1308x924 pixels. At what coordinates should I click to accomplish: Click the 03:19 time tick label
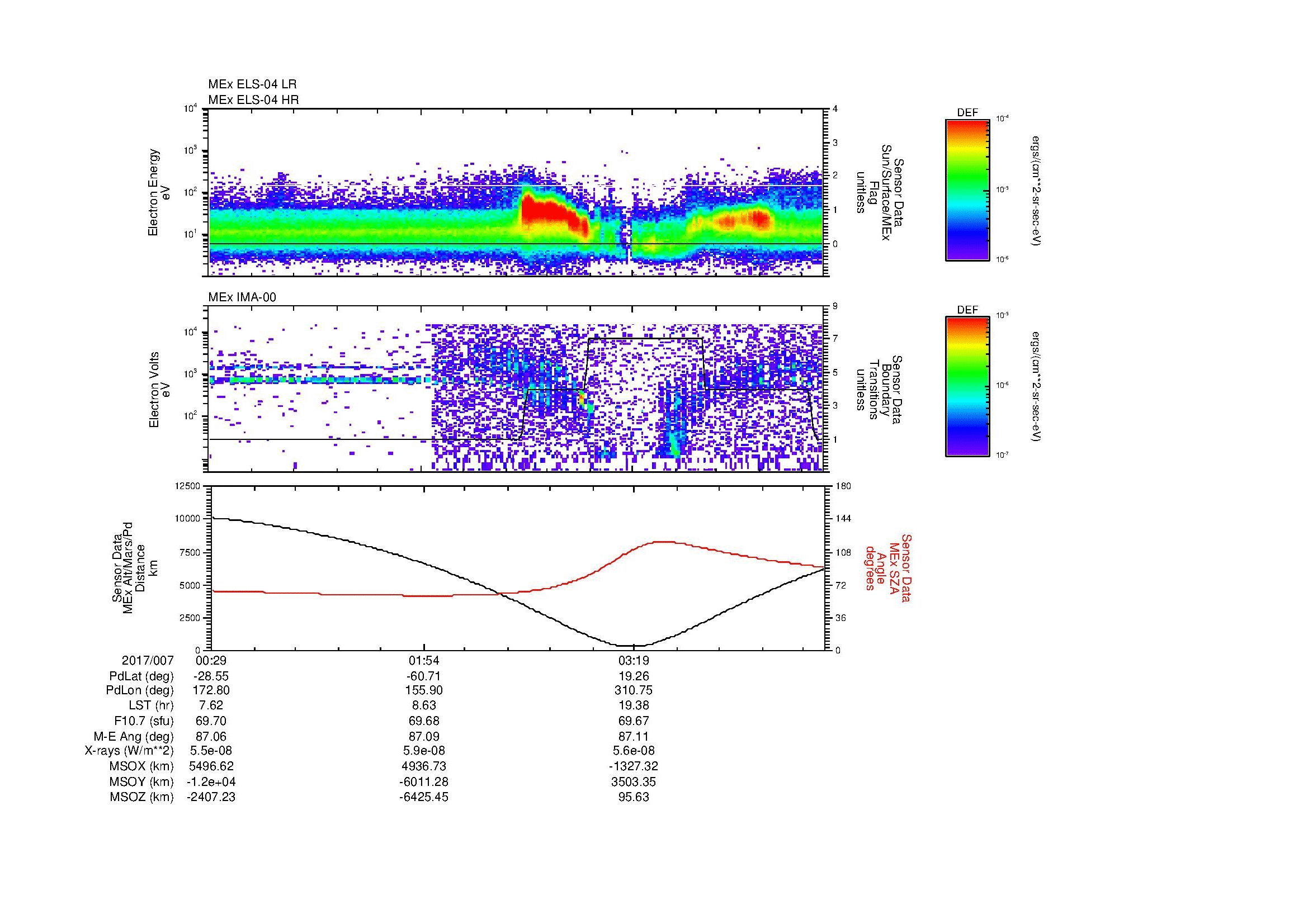(x=634, y=660)
